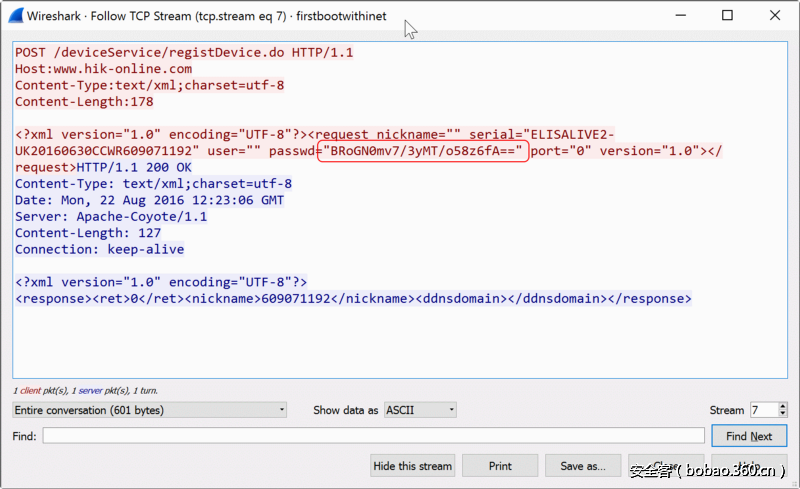Minimize the Follow TCP Stream window
800x489 pixels.
(680, 16)
